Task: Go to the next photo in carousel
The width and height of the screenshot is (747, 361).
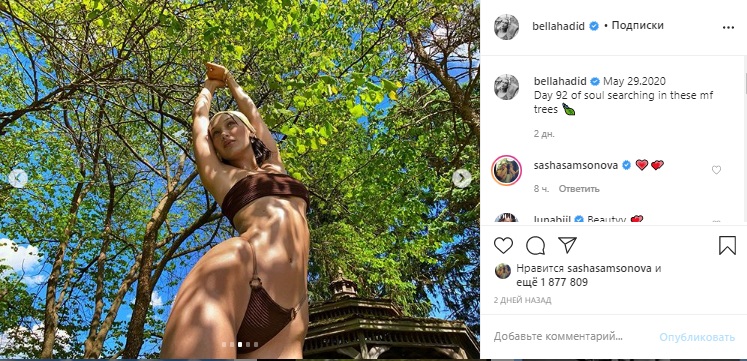Action: point(462,178)
